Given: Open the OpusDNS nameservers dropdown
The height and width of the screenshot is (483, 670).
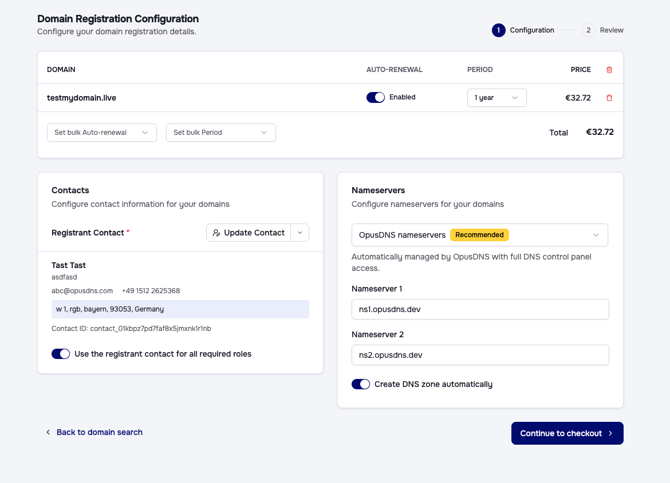Looking at the screenshot, I should point(479,235).
